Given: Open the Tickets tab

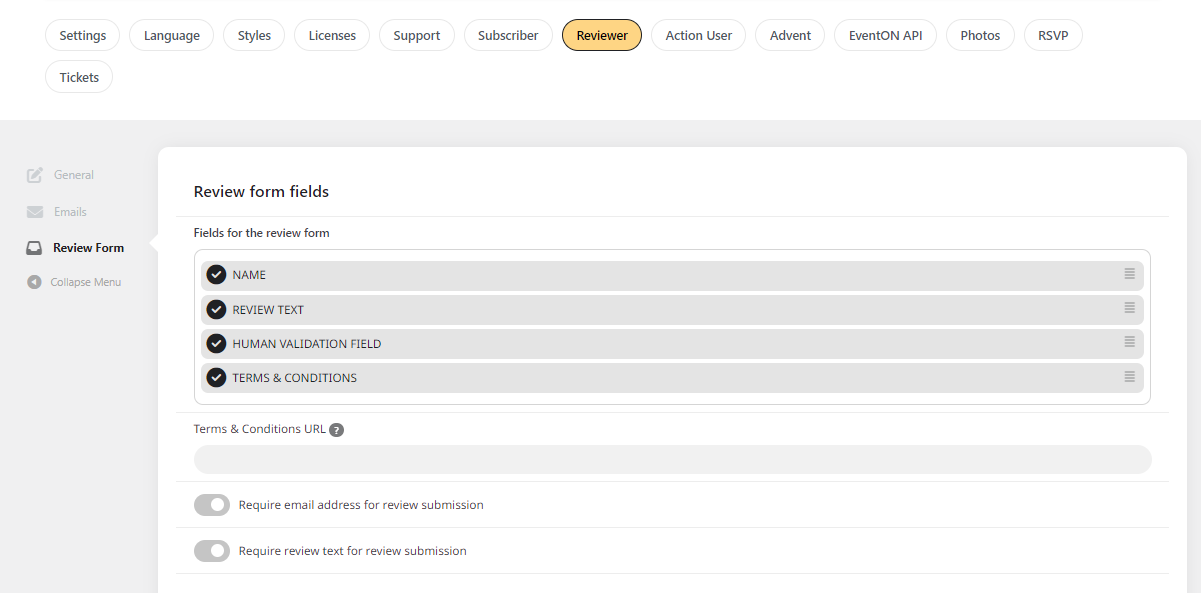Looking at the screenshot, I should click(79, 77).
